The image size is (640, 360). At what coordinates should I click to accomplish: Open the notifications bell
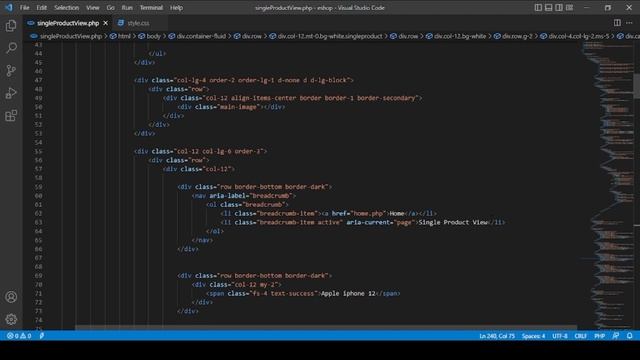click(629, 336)
